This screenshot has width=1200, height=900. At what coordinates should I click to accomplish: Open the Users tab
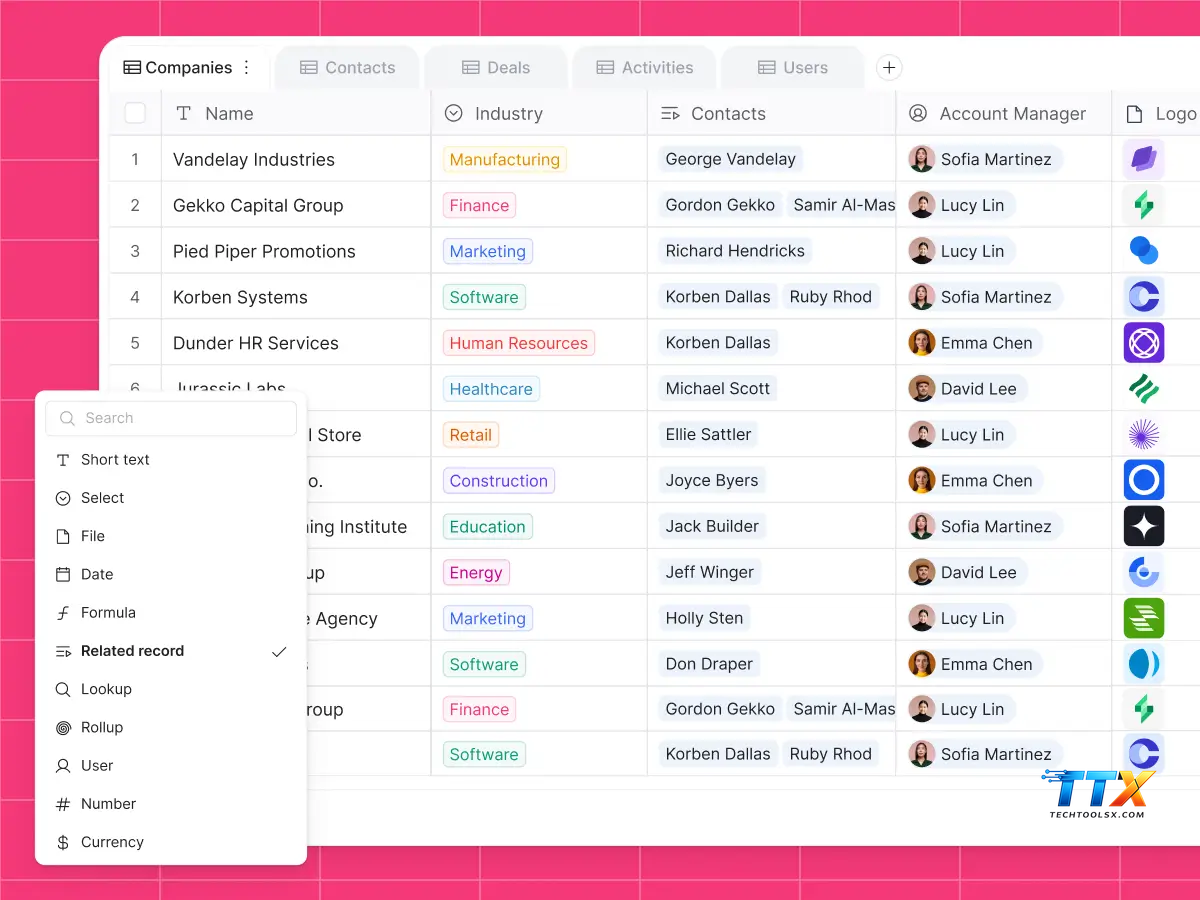coord(793,68)
